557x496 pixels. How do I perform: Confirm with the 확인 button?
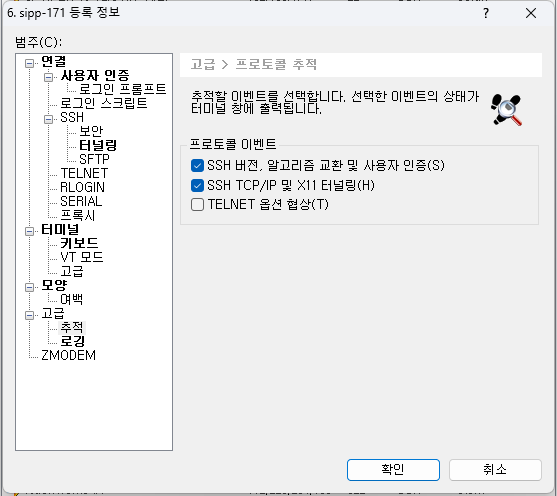click(393, 470)
